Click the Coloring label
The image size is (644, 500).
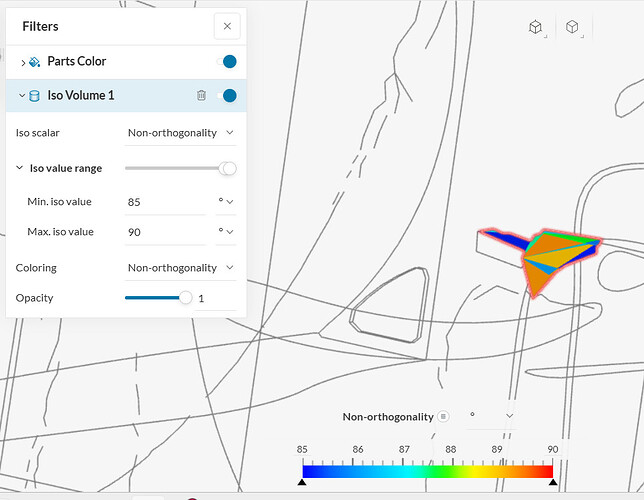[36, 268]
